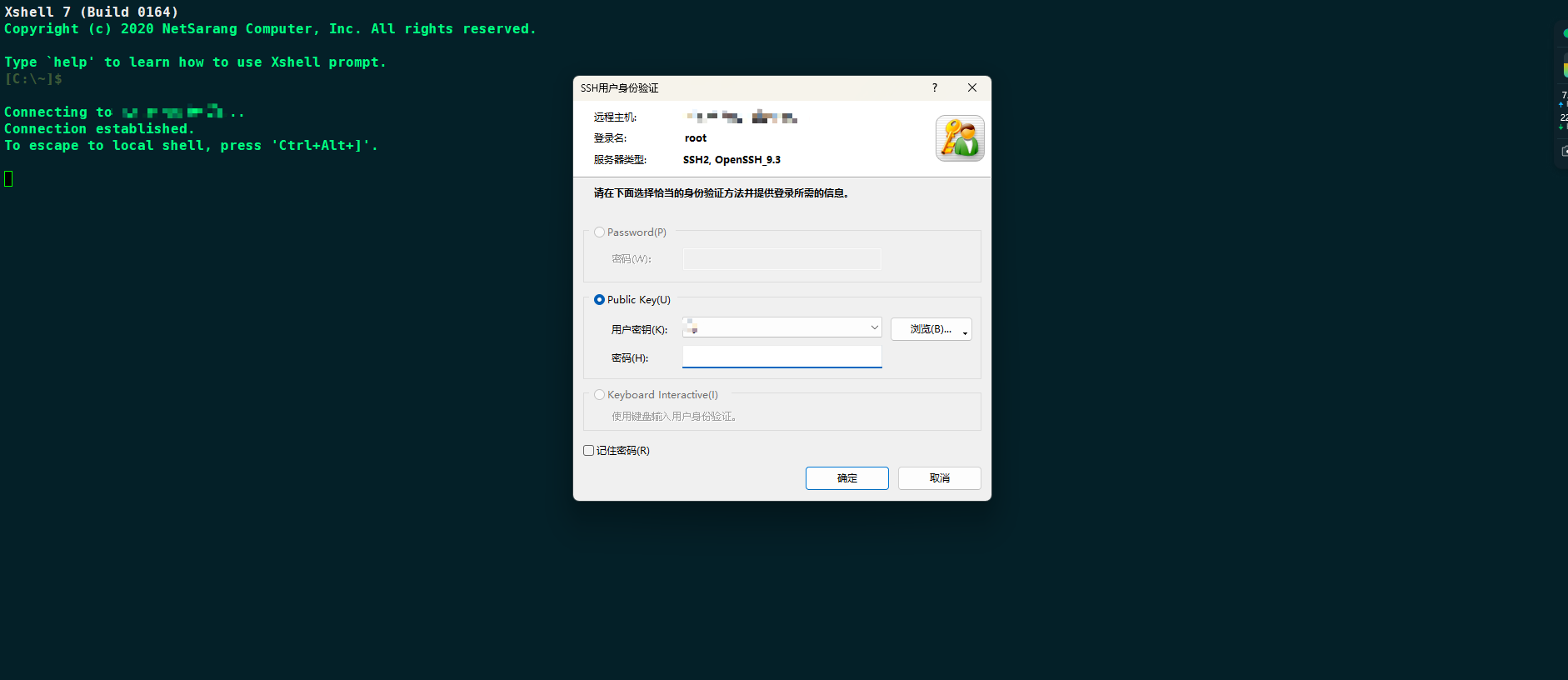1568x680 pixels.
Task: Click the 浏览(B)... browse button text
Action: (929, 329)
